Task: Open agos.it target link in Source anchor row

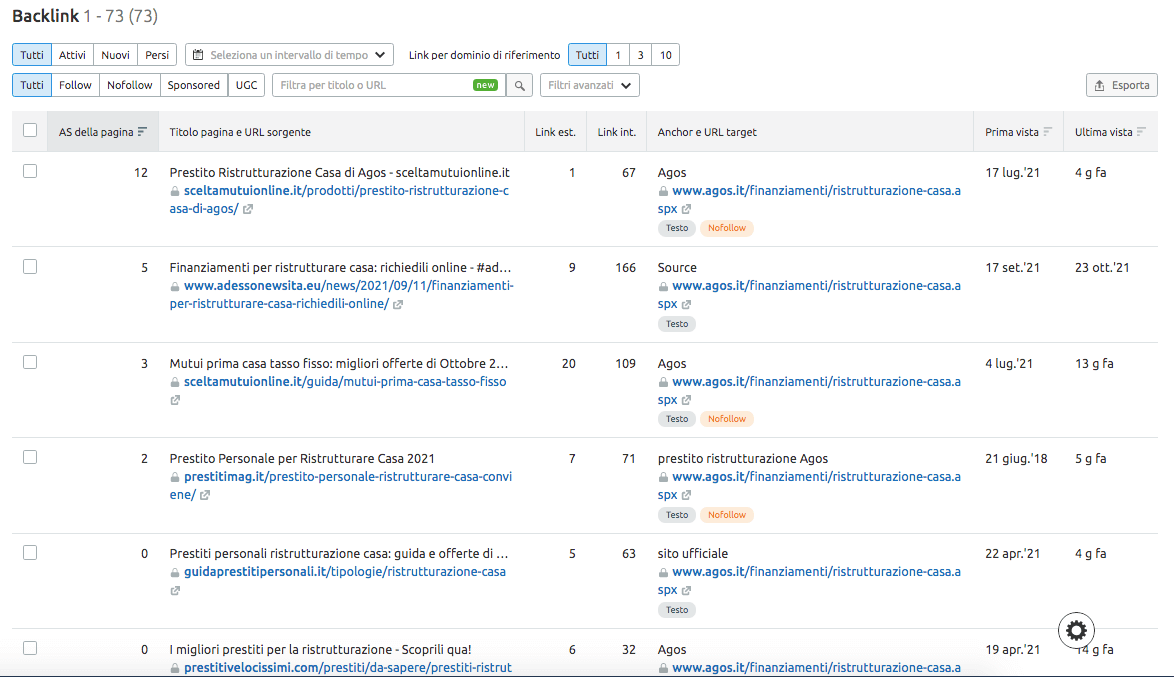Action: point(809,295)
